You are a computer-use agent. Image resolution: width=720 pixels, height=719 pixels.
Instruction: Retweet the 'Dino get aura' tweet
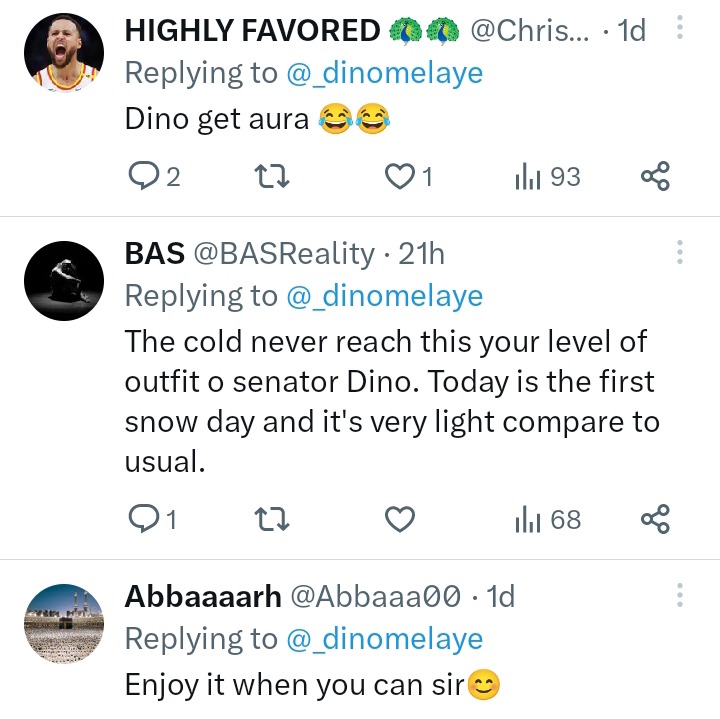click(273, 177)
